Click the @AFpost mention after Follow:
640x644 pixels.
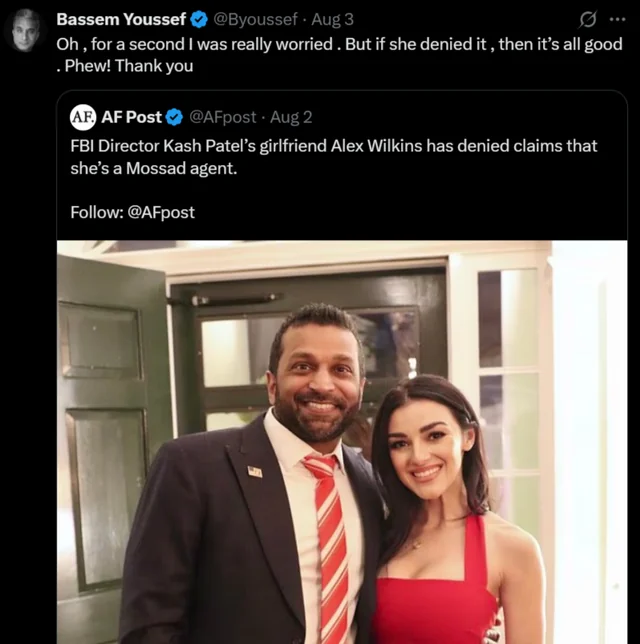162,212
